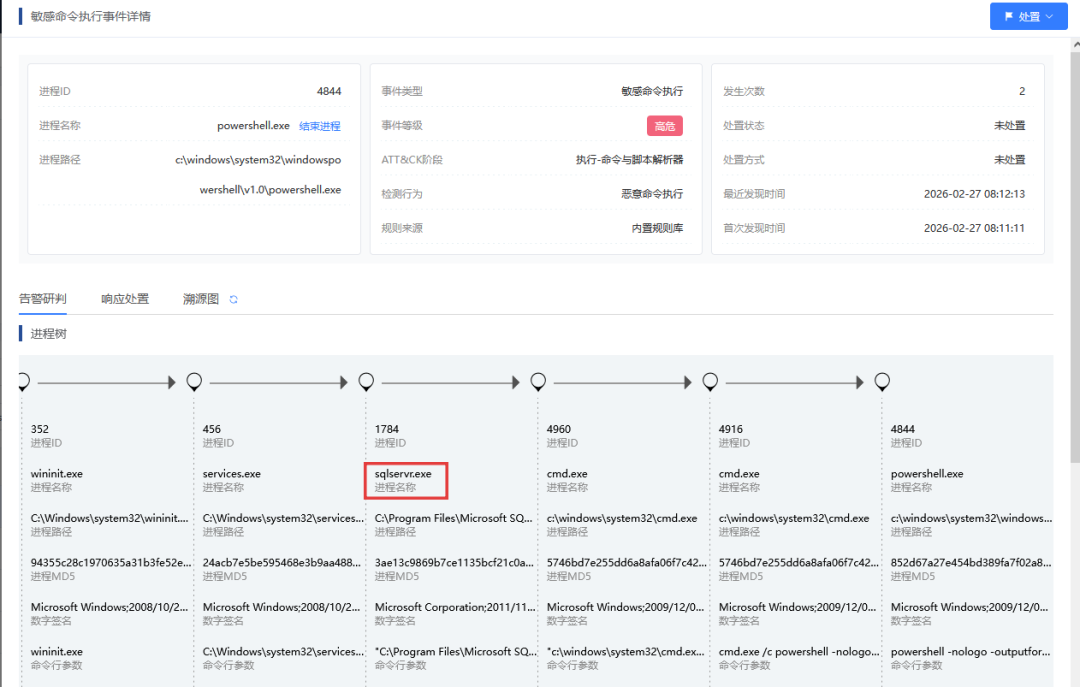
Task: Click the node marker above sqlservr.exe
Action: click(366, 381)
